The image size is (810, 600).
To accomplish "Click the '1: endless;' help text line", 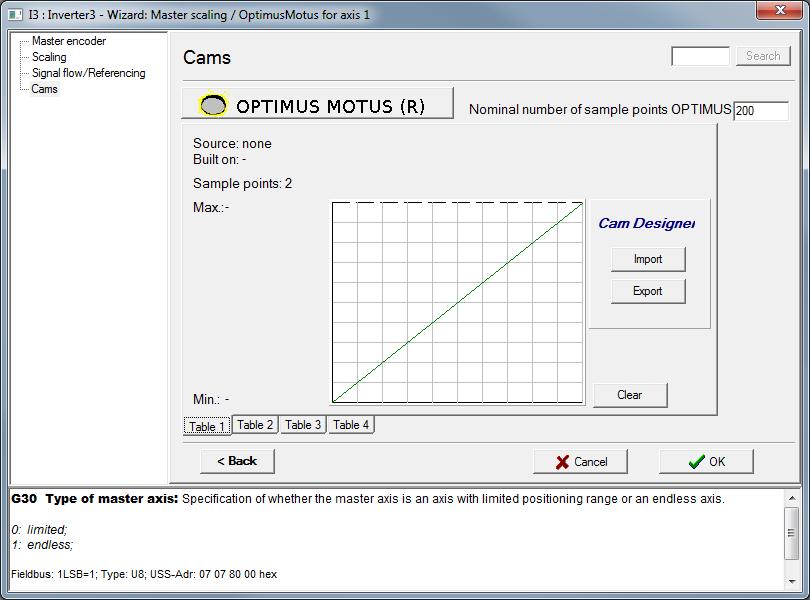I will click(42, 545).
